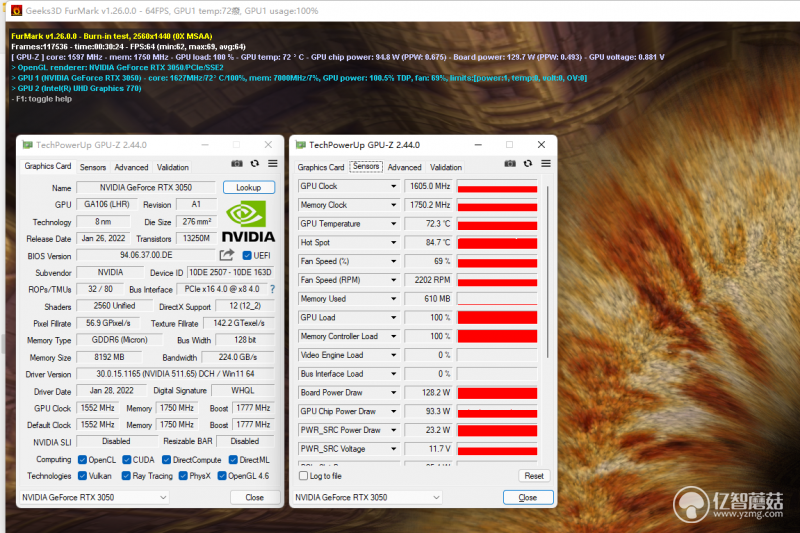Switch to Advanced tab in Sensors GPU-Z window

click(x=405, y=167)
